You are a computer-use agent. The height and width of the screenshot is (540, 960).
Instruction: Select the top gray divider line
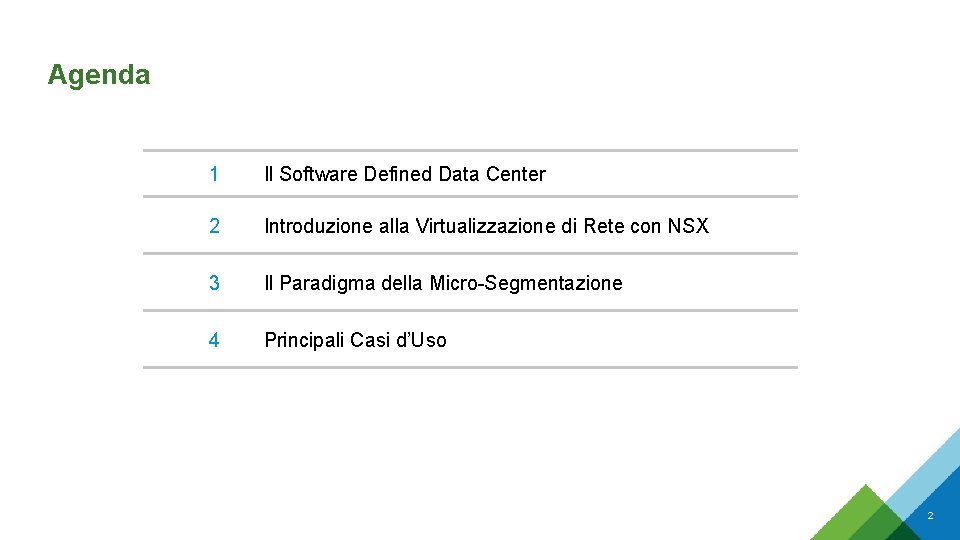(x=470, y=150)
